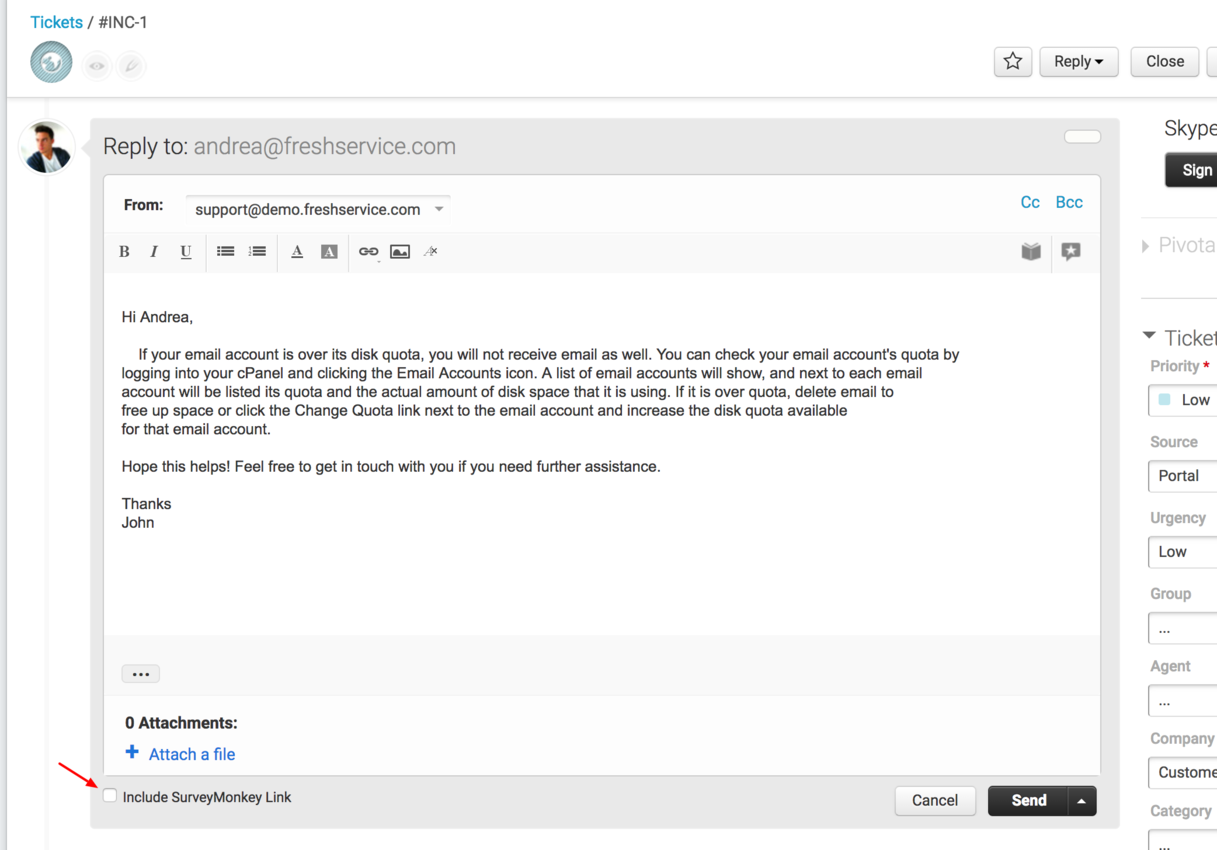Viewport: 1217px width, 850px height.
Task: Go to Tickets in the breadcrumb
Action: (56, 22)
